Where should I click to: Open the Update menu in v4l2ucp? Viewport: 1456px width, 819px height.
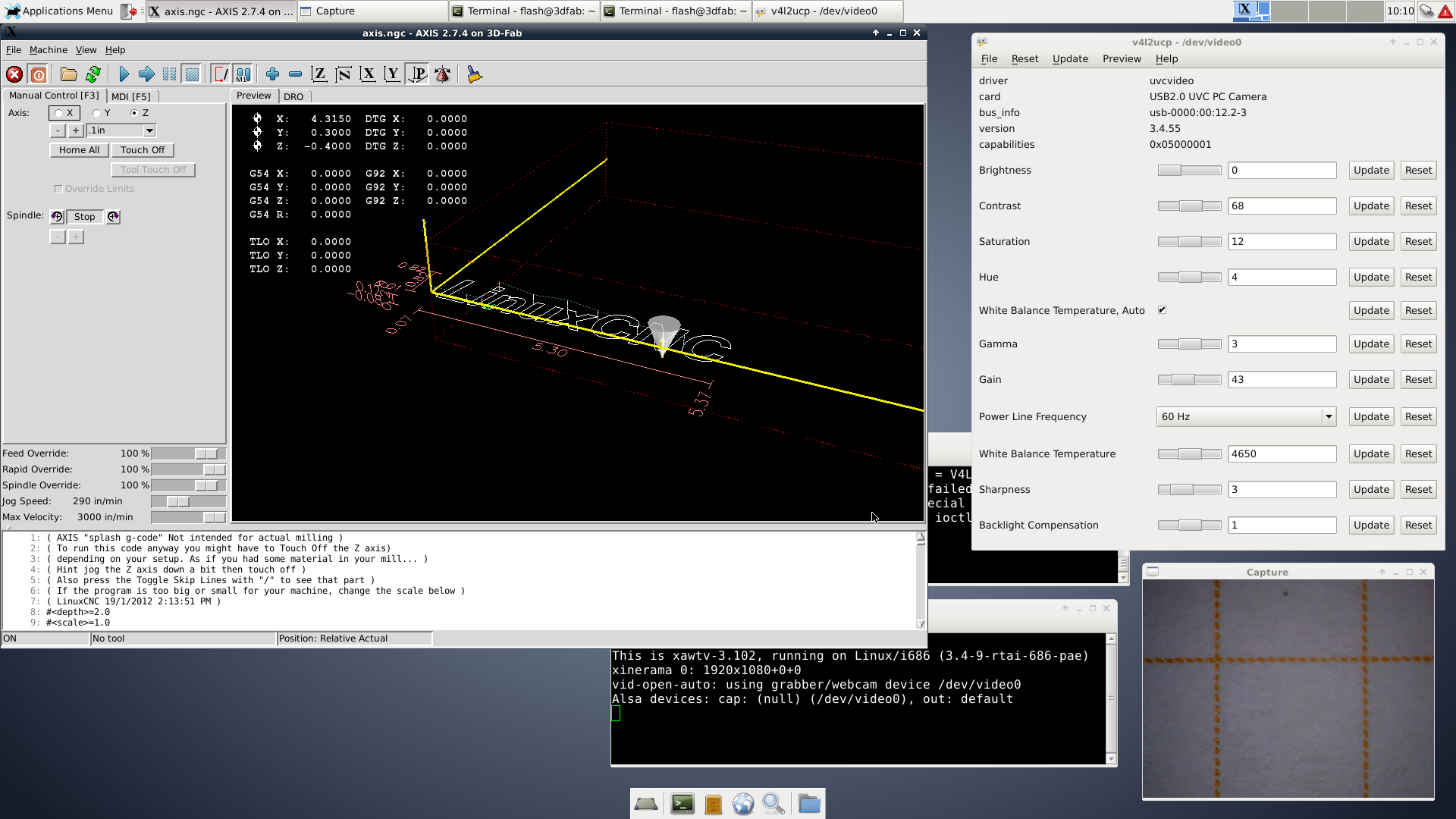pyautogui.click(x=1070, y=59)
